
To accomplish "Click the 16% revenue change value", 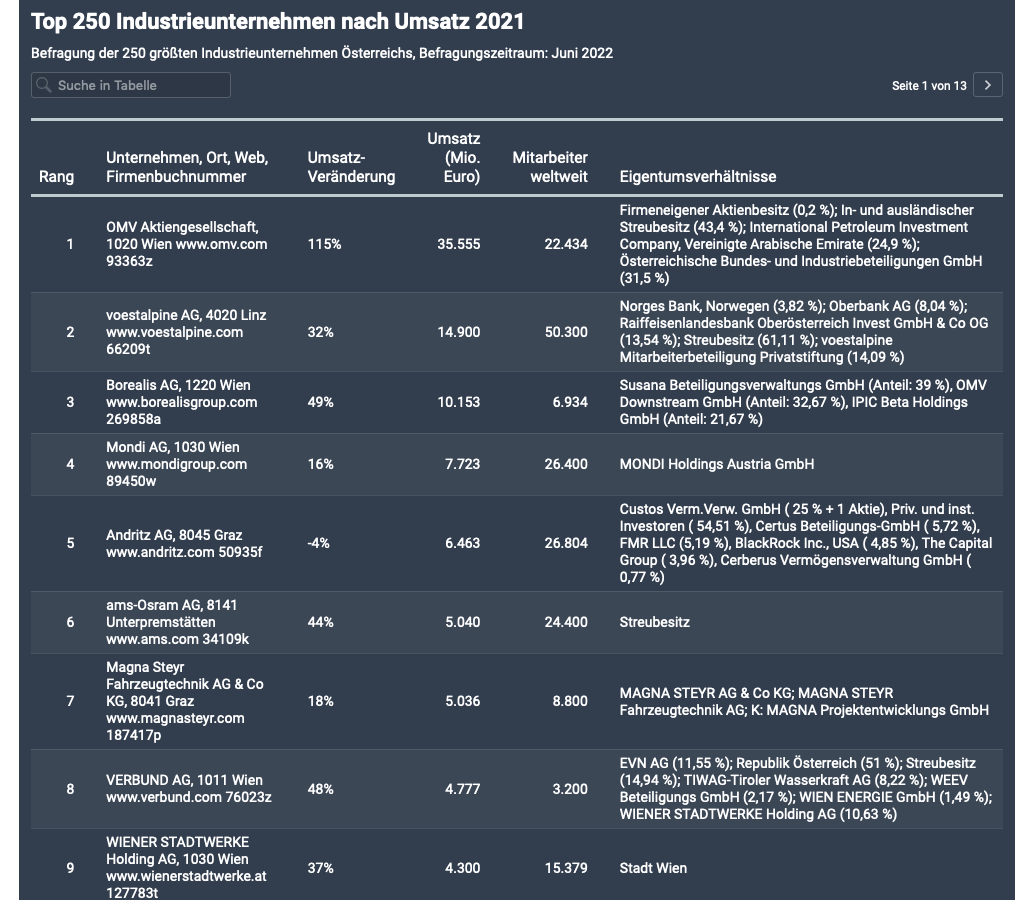I will (321, 464).
